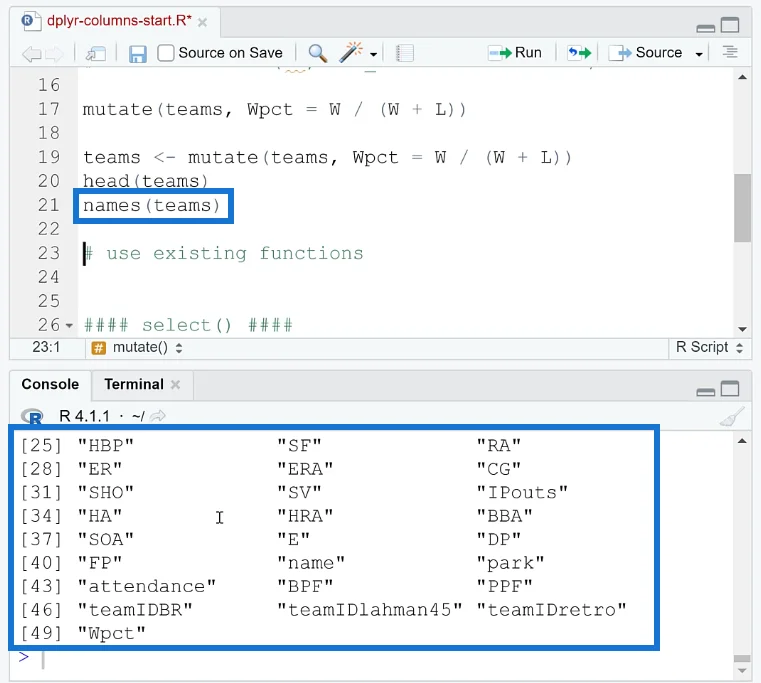Click the '#### select() ####' header line
This screenshot has height=683, width=761.
click(188, 325)
